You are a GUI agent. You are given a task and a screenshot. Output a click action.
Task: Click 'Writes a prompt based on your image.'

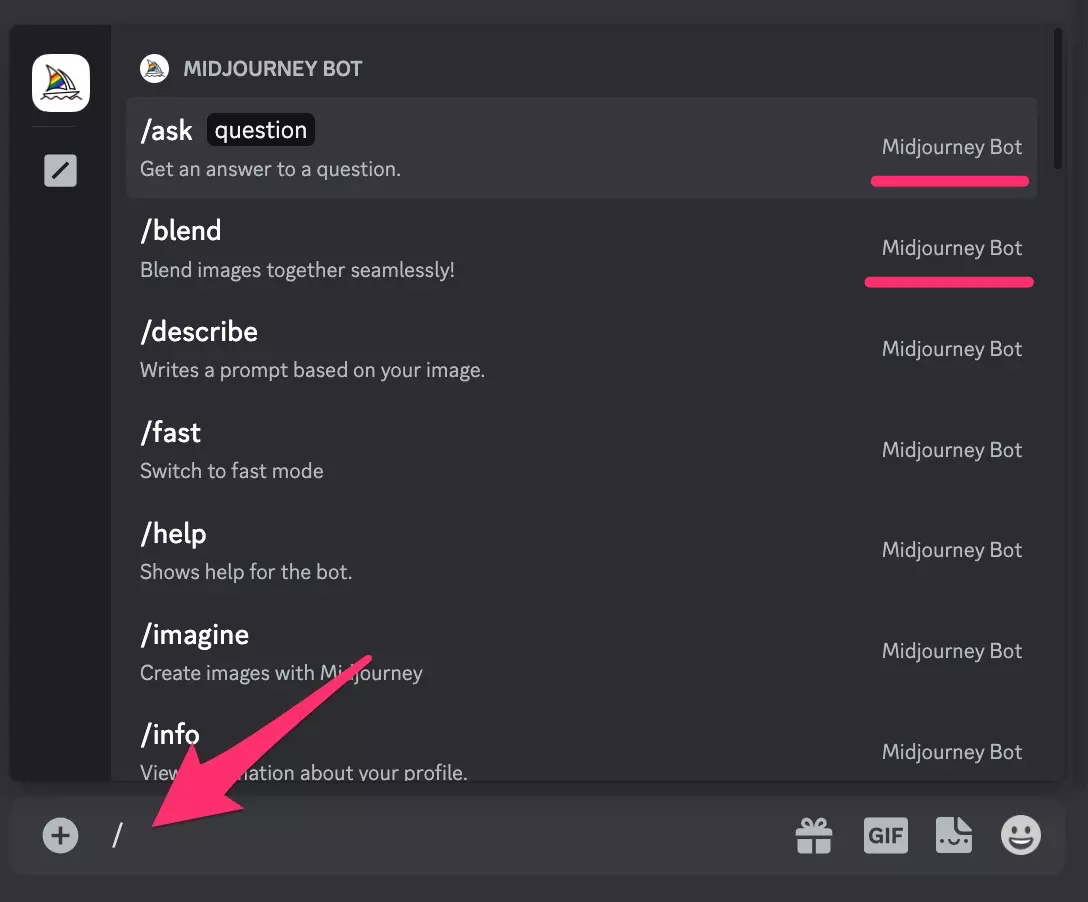[312, 371]
